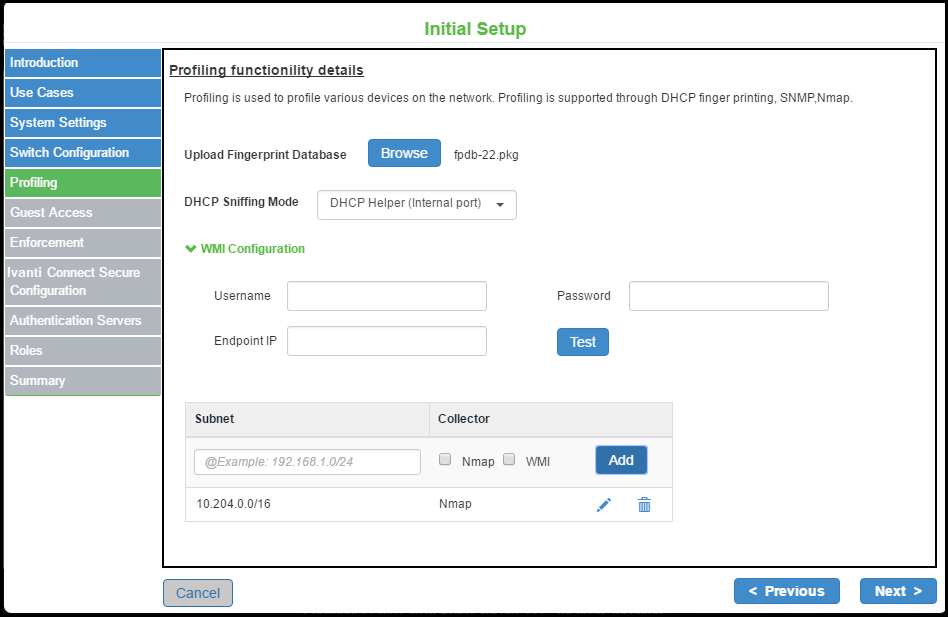Focus the WMI Username field
948x617 pixels.
pyautogui.click(x=386, y=296)
